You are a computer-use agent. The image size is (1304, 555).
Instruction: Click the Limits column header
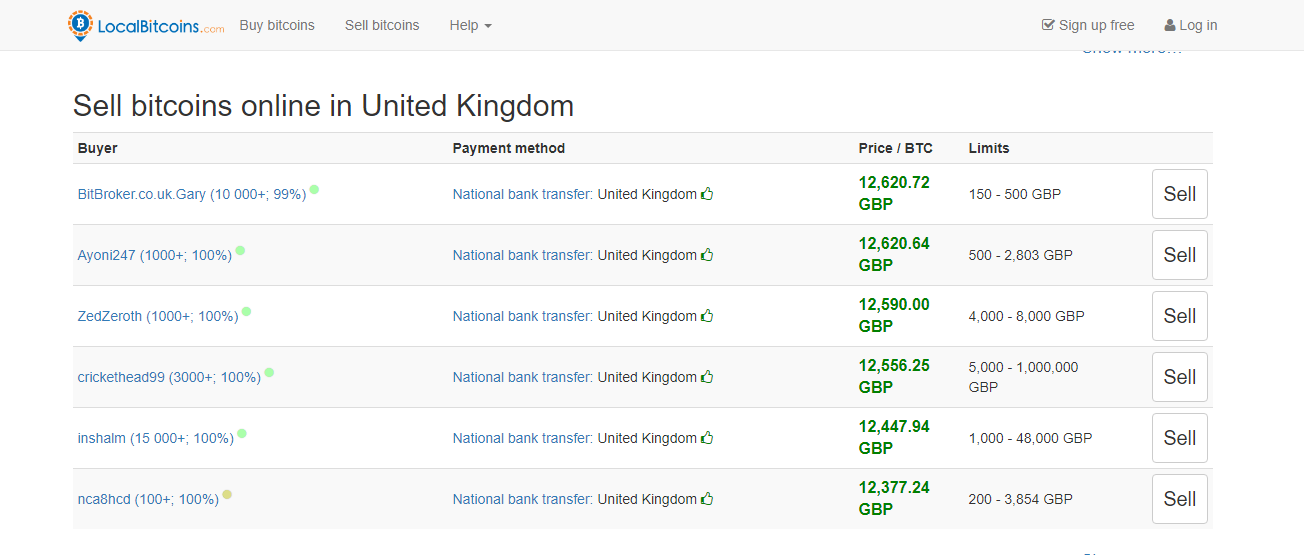989,148
